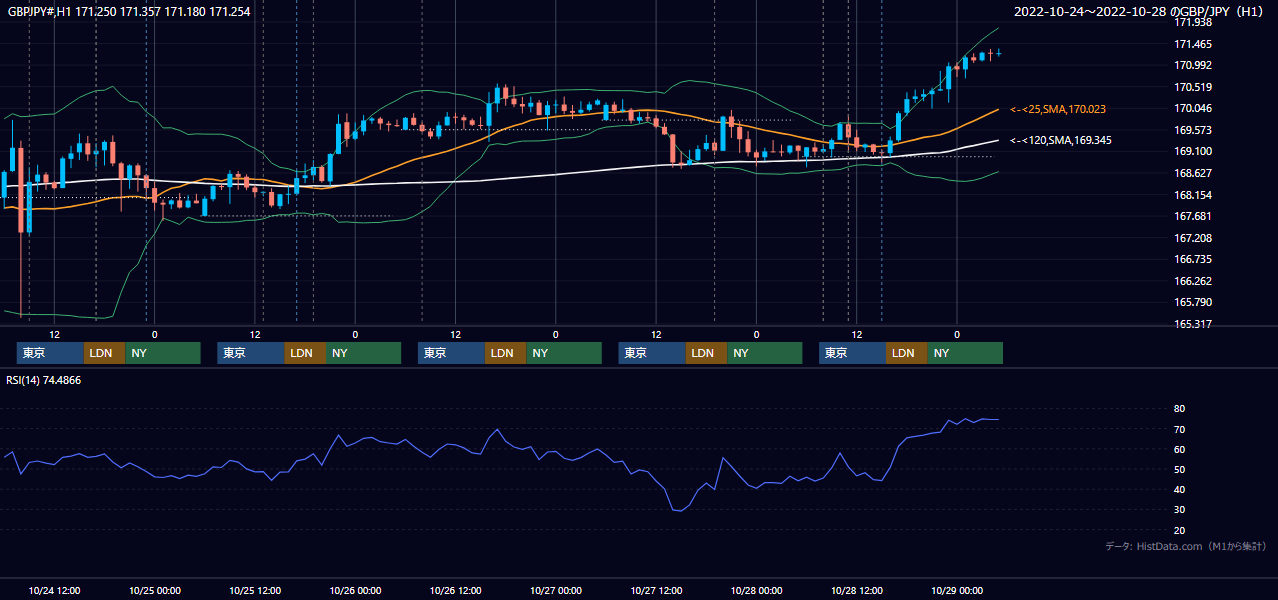The height and width of the screenshot is (600, 1278).
Task: Select the 10/27 12:00 date label
Action: 656,590
